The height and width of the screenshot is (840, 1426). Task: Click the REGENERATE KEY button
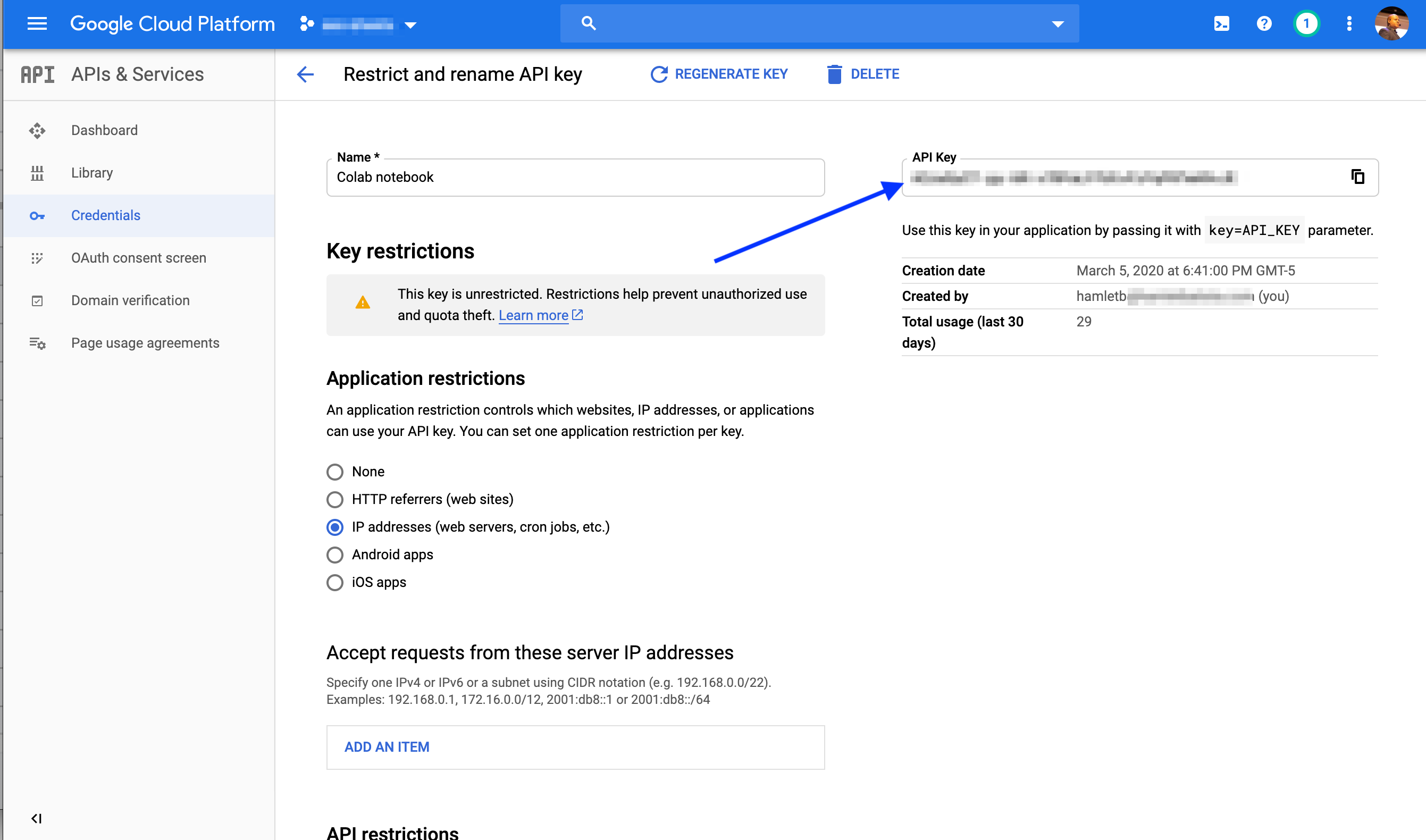coord(719,74)
